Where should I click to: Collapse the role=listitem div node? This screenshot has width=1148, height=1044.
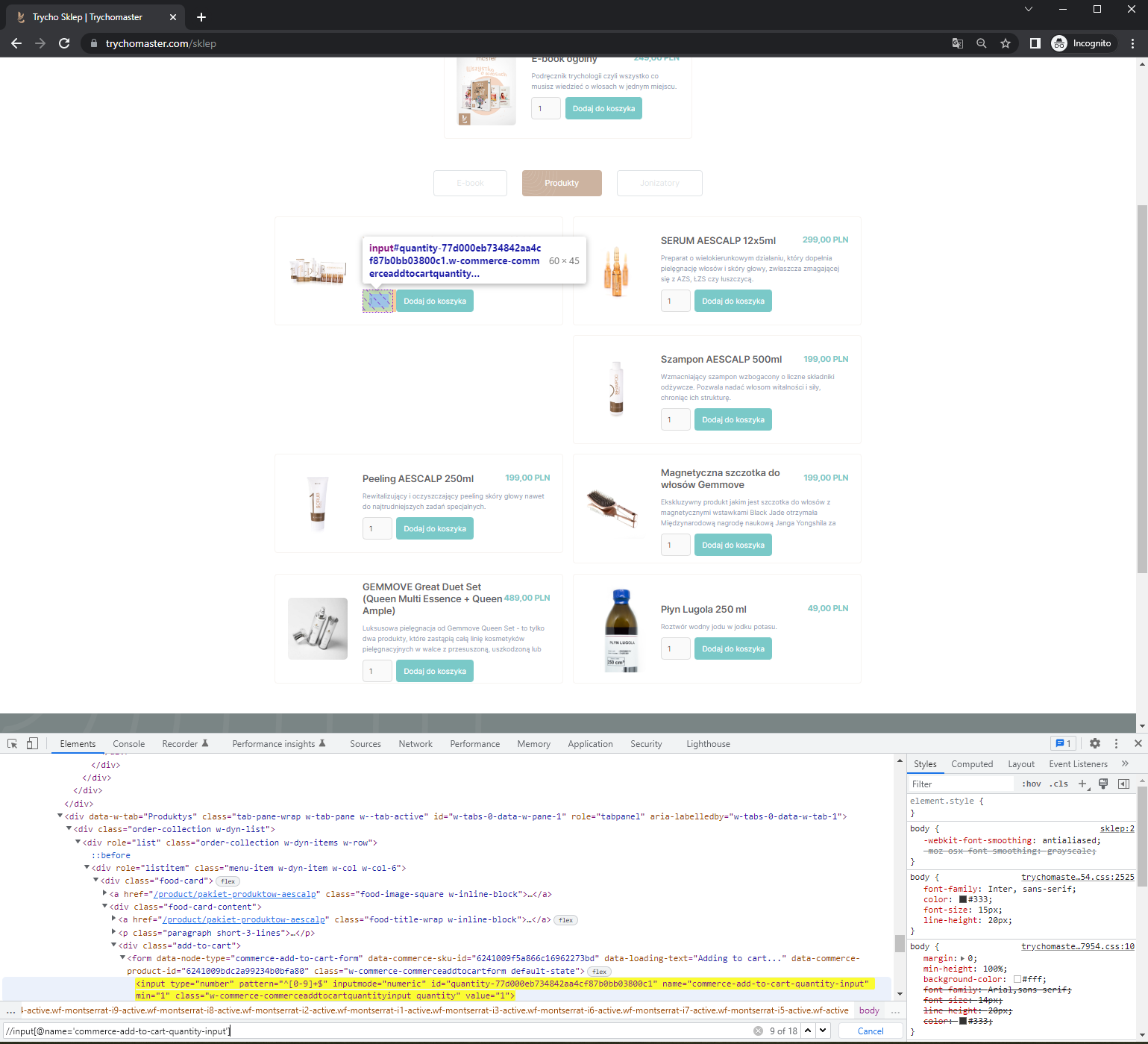tap(87, 867)
